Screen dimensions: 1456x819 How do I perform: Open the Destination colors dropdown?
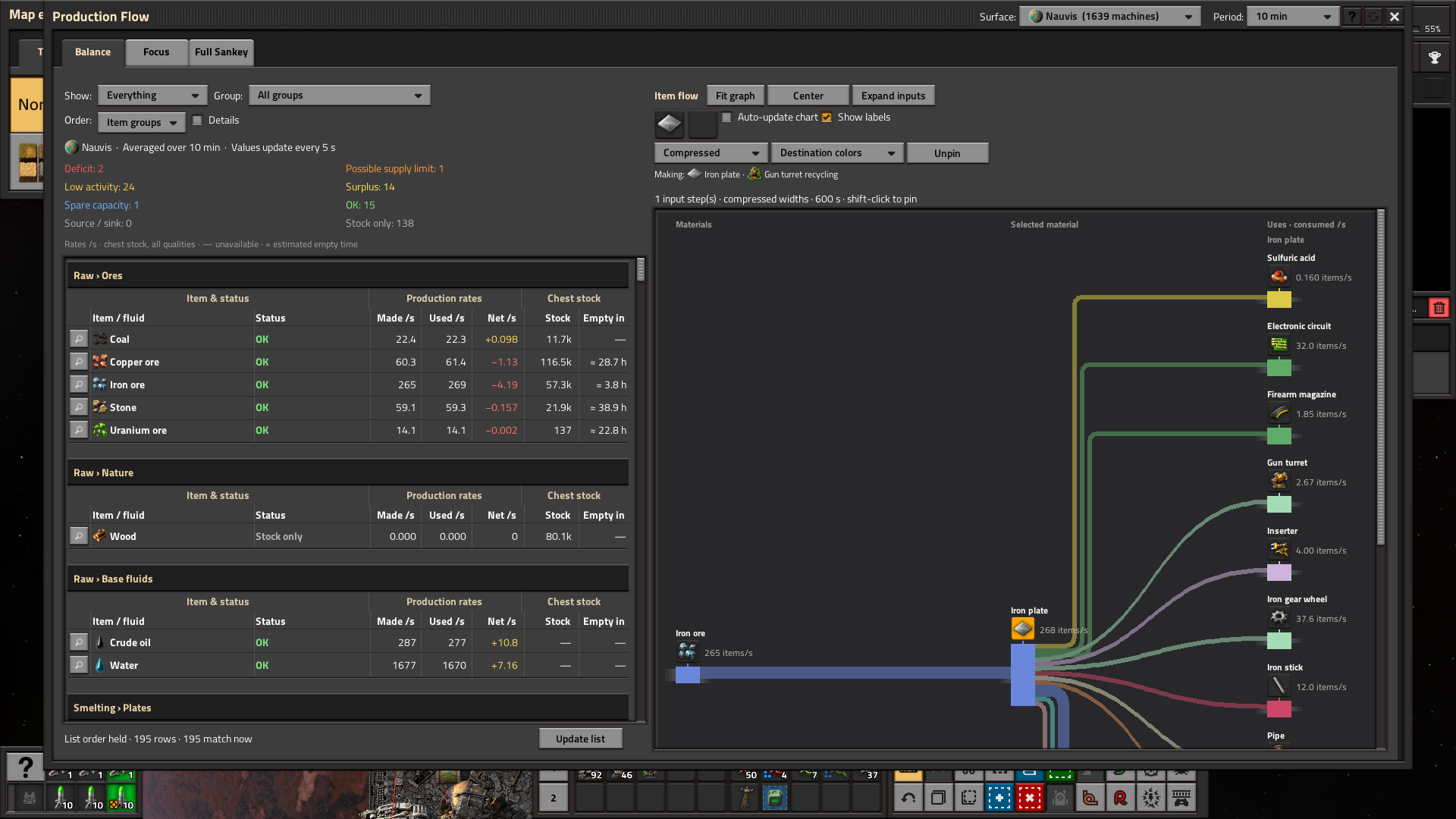click(x=837, y=153)
